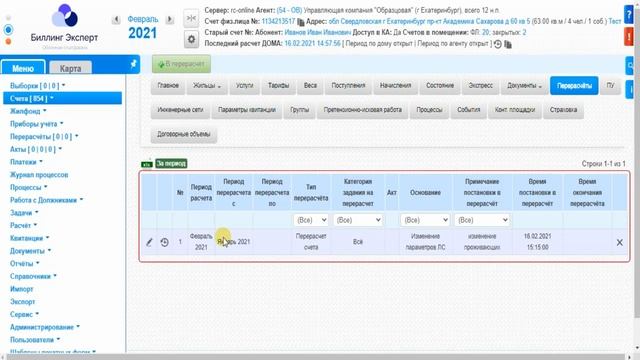Screen dimensions: 640x360
Task: Expand Приборы учета sidebar menu
Action: pos(37,124)
